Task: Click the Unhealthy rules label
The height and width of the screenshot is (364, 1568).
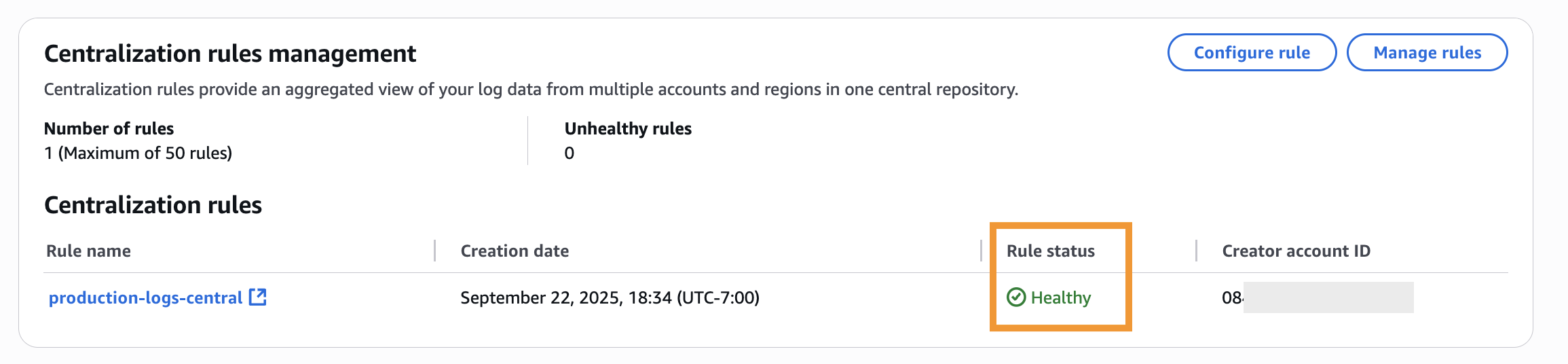Action: 628,128
